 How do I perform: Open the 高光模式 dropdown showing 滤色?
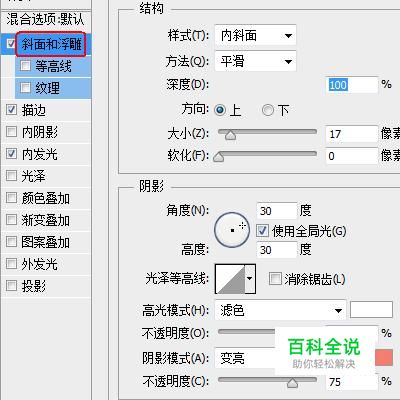coord(281,310)
